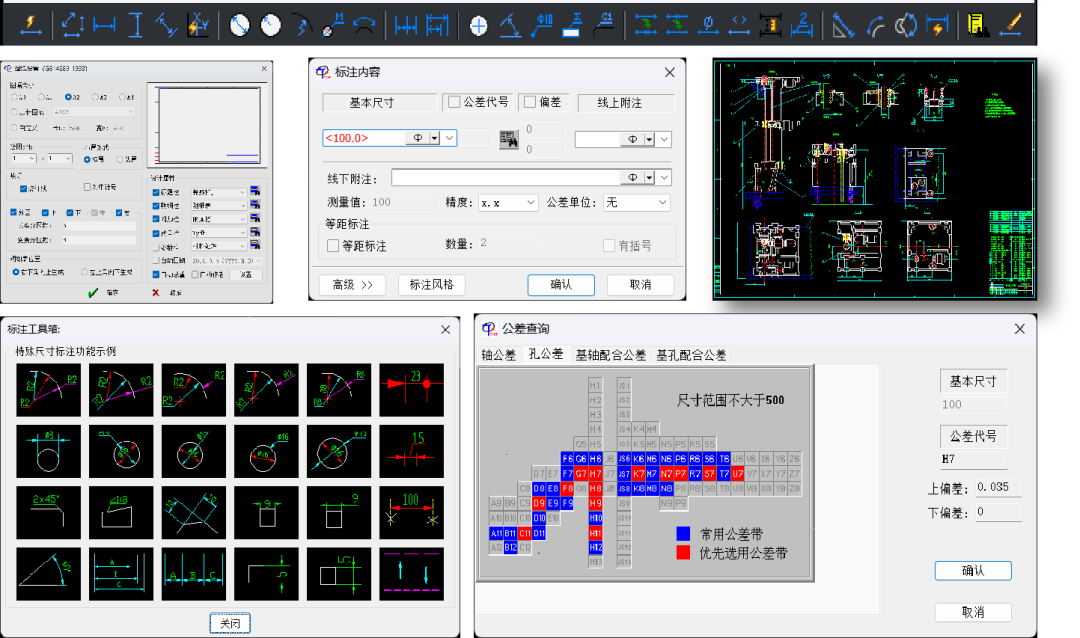This screenshot has width=1080, height=638.
Task: Select the A0 paper size radio button
Action: coord(14,97)
